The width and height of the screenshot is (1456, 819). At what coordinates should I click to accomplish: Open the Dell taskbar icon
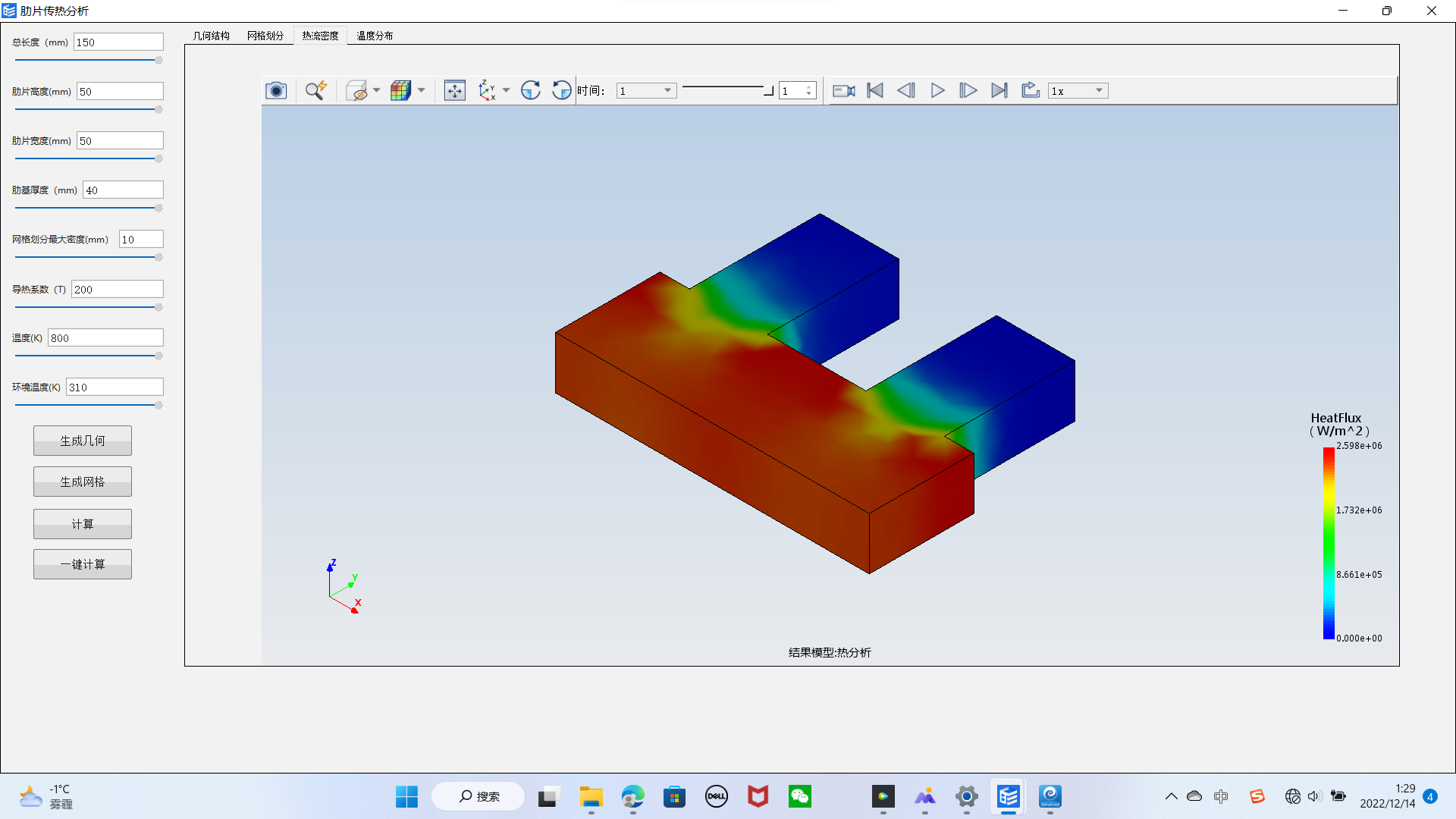pyautogui.click(x=716, y=796)
